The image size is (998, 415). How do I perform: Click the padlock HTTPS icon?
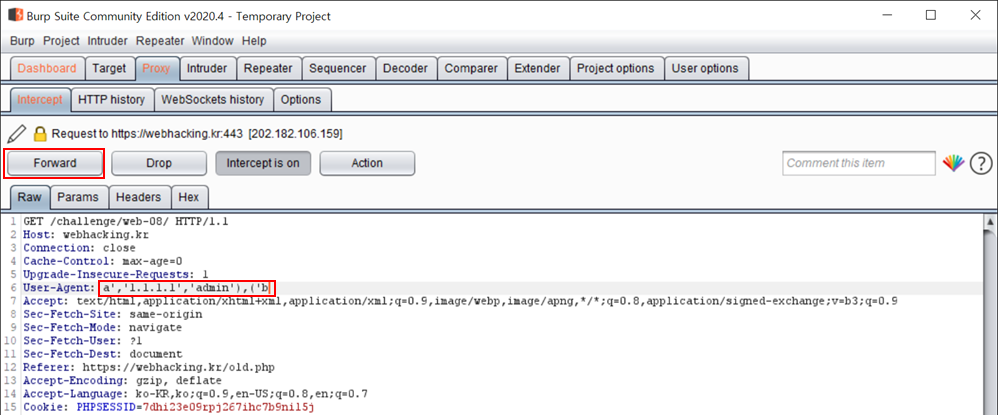pyautogui.click(x=40, y=134)
